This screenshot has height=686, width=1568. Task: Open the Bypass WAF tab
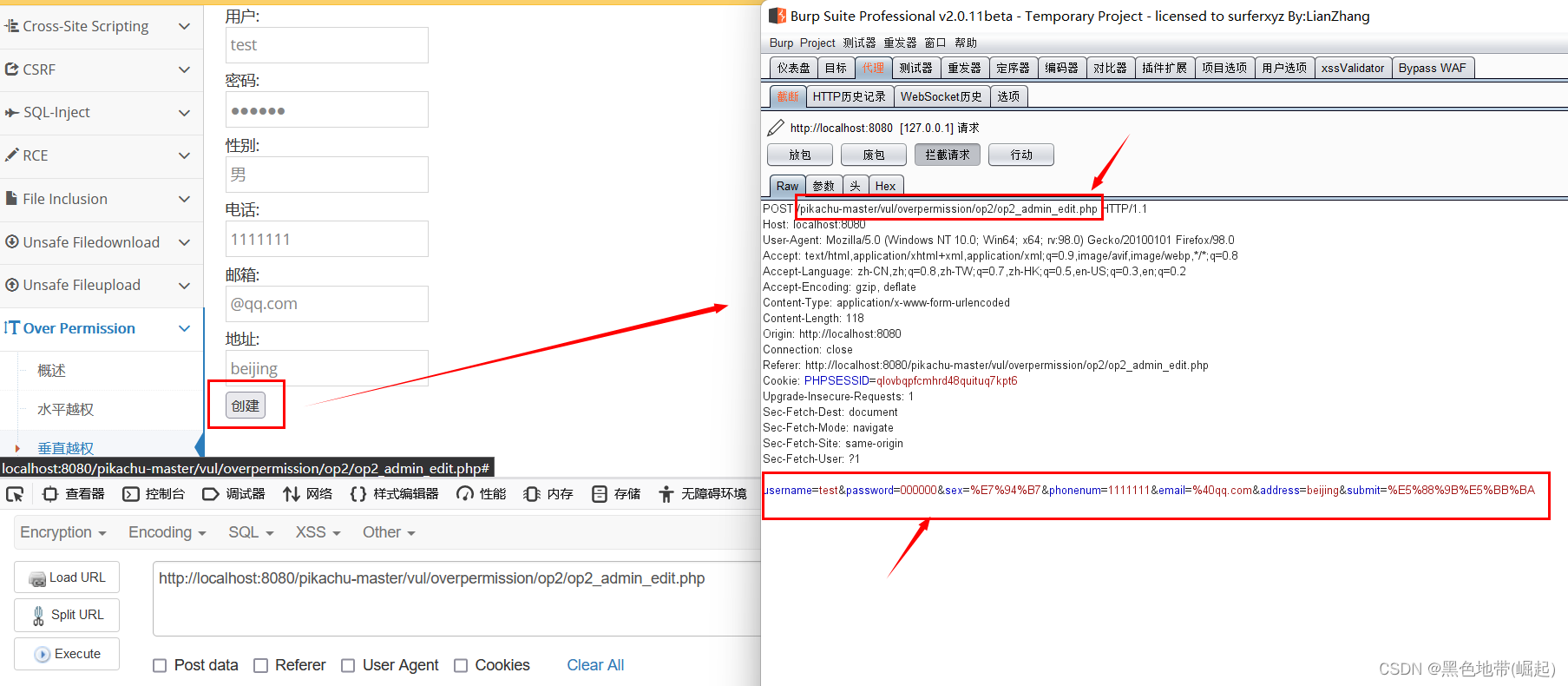1432,68
